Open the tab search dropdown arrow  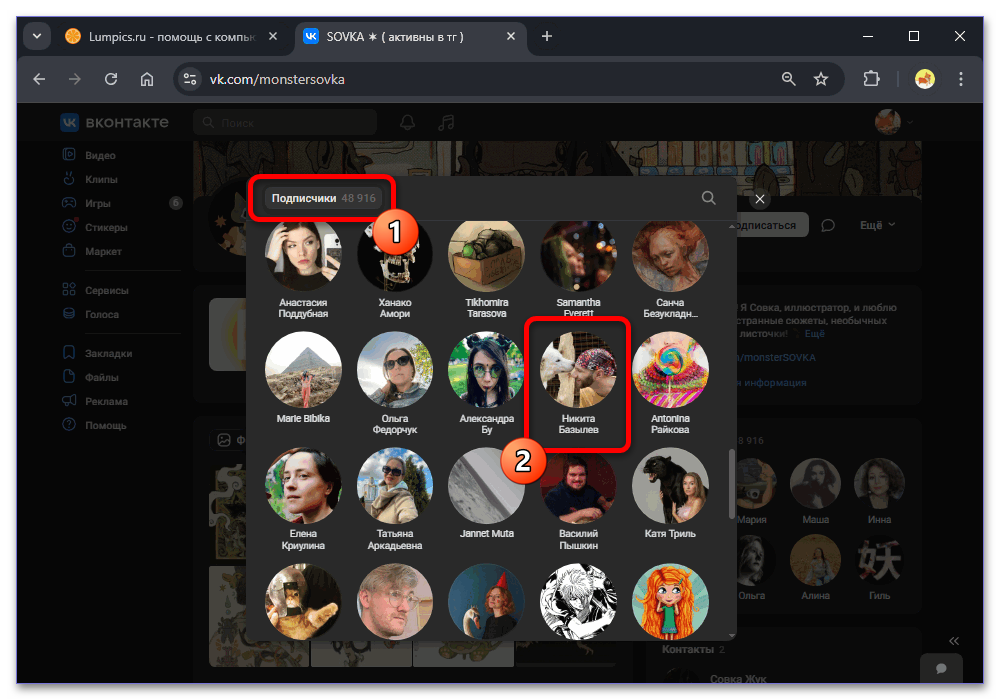coord(37,36)
